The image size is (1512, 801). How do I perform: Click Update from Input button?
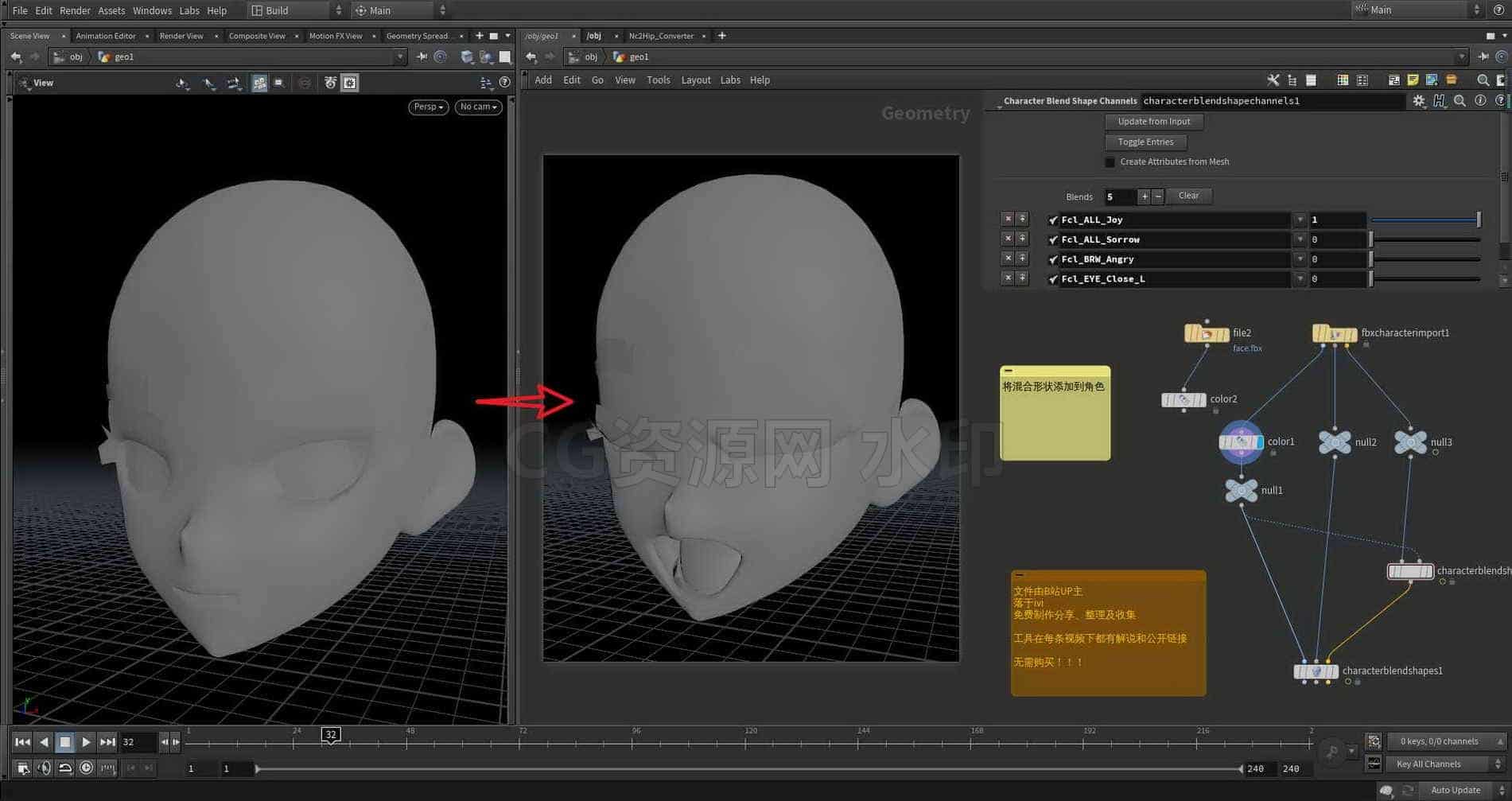click(x=1153, y=122)
